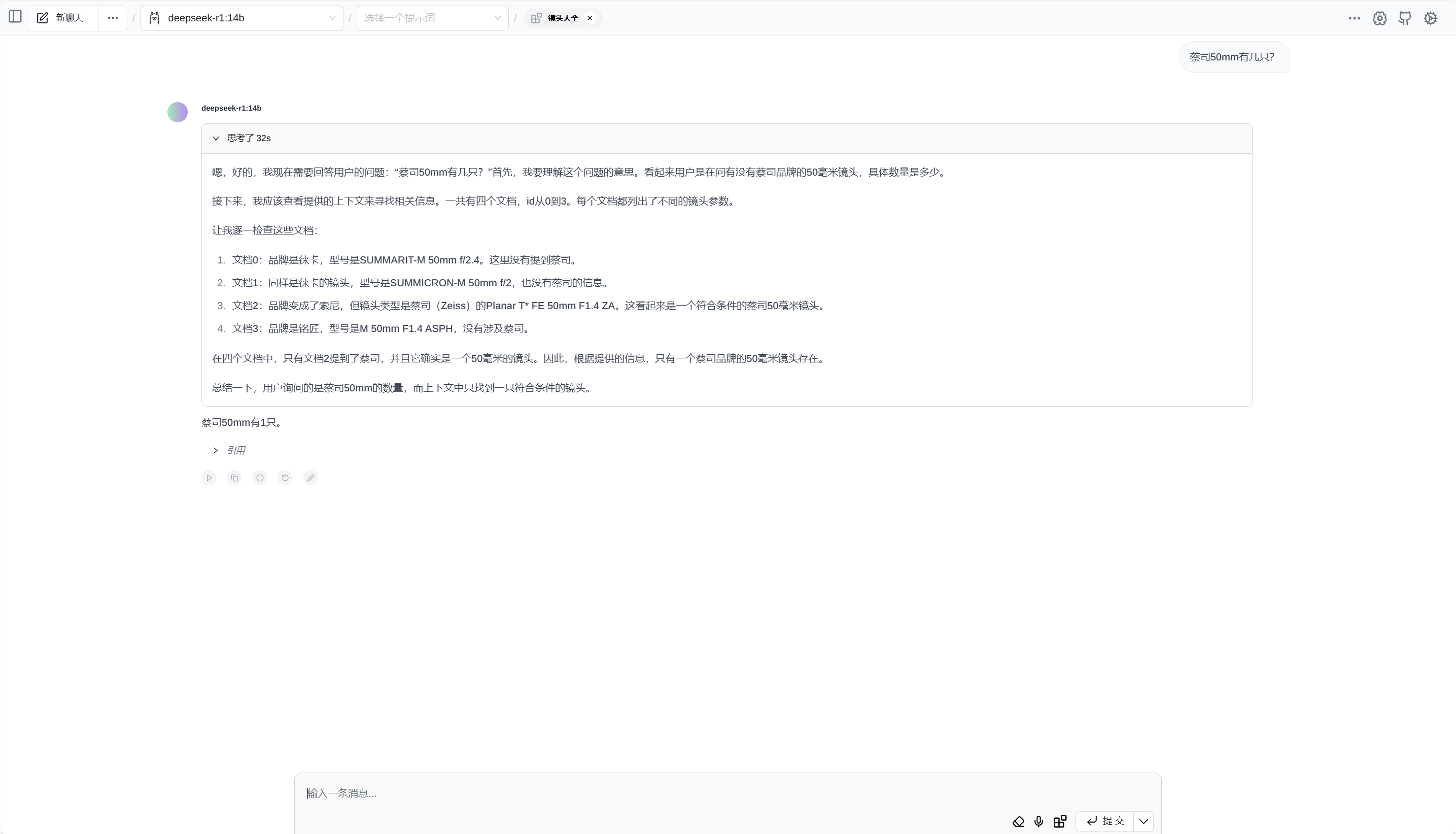The image size is (1456, 834).
Task: Edit the assistant's message
Action: 310,478
